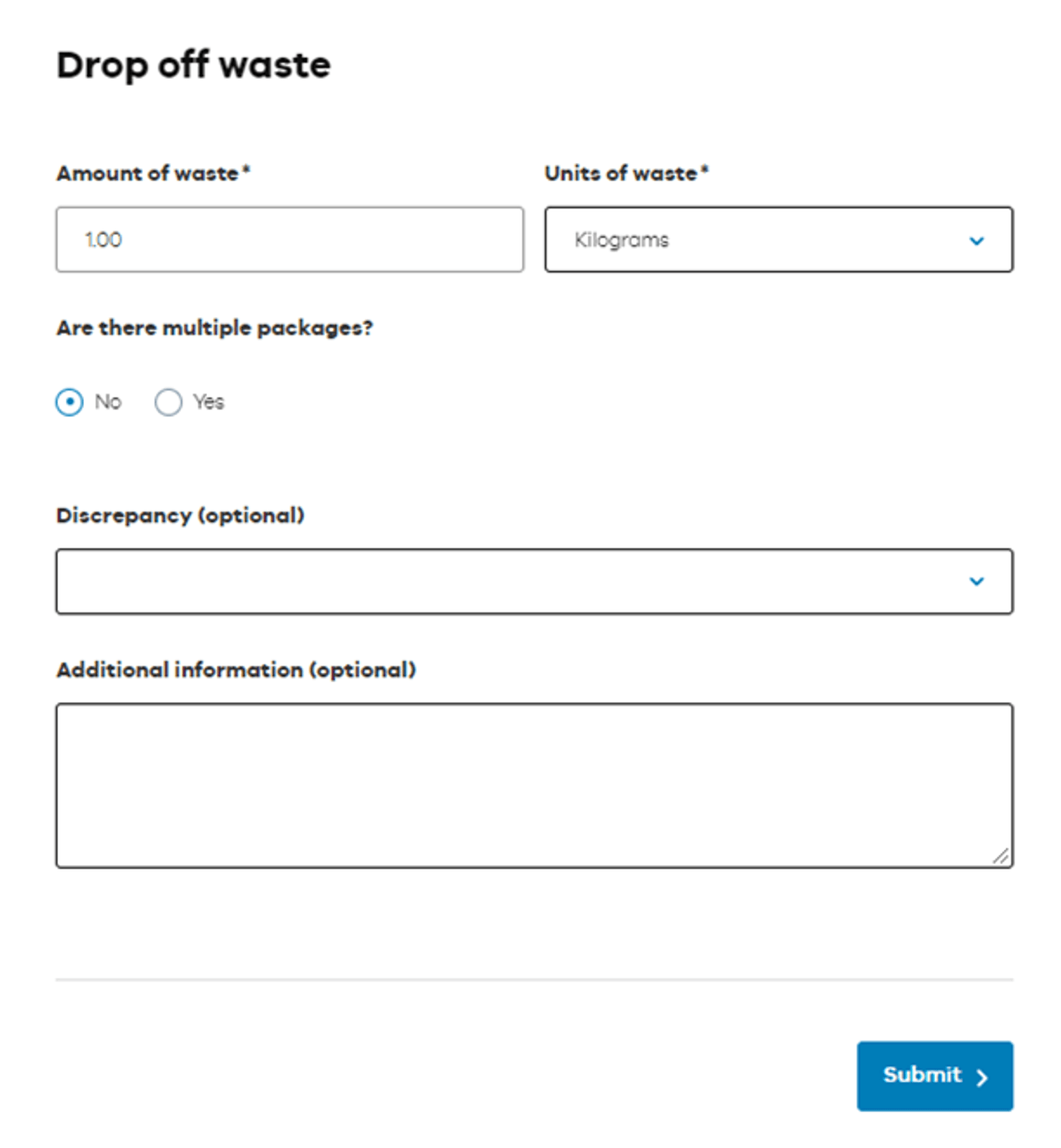Expand the Discrepancy optional dropdown

pos(534,581)
